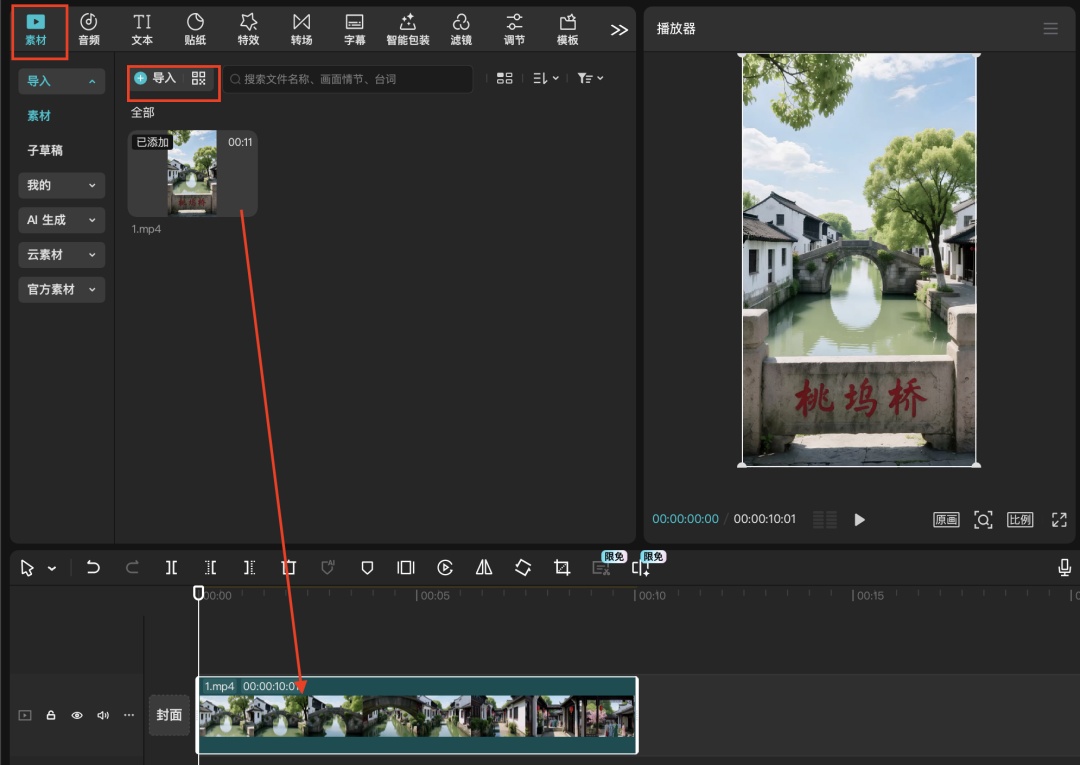Screen dimensions: 1080x765
Task: Toggle the track visibility eye icon
Action: [77, 716]
